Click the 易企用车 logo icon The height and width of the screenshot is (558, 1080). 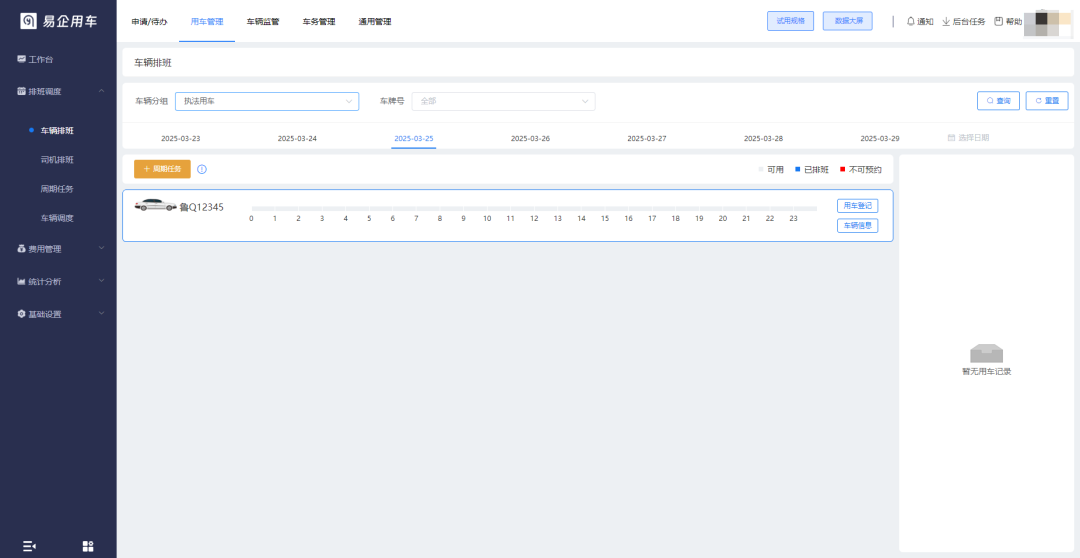click(x=28, y=21)
